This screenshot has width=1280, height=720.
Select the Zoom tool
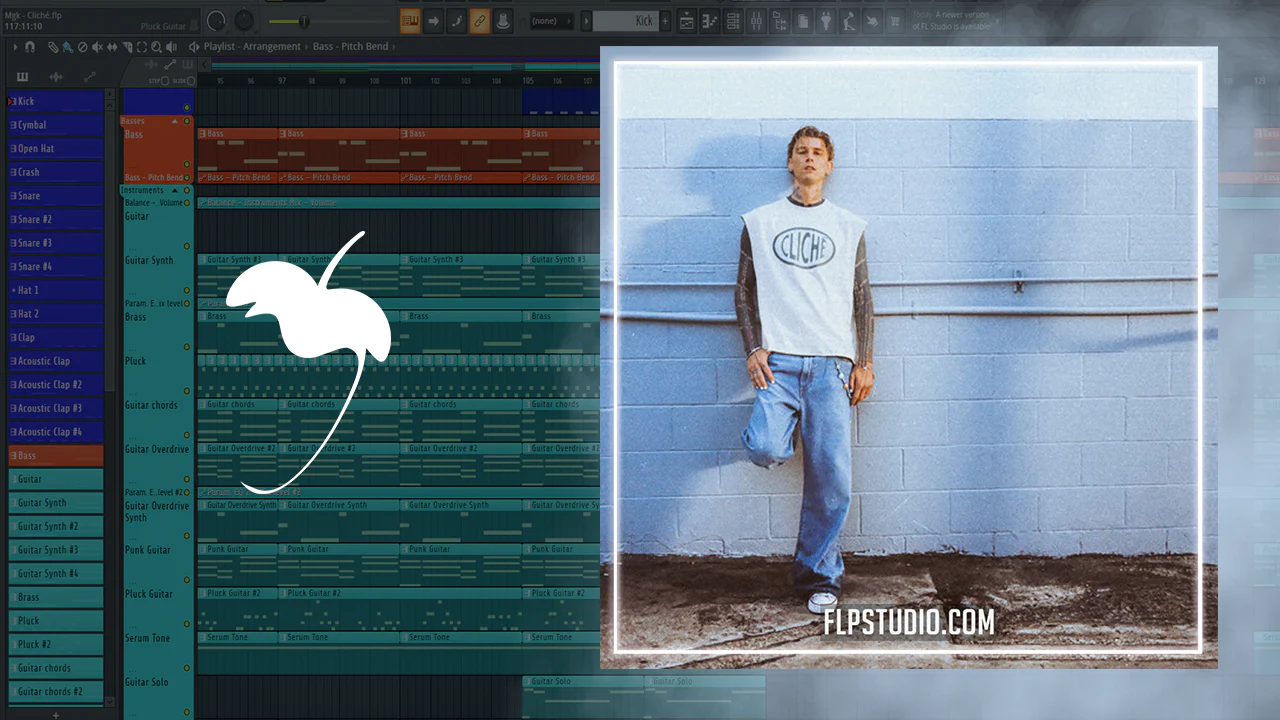coord(156,47)
